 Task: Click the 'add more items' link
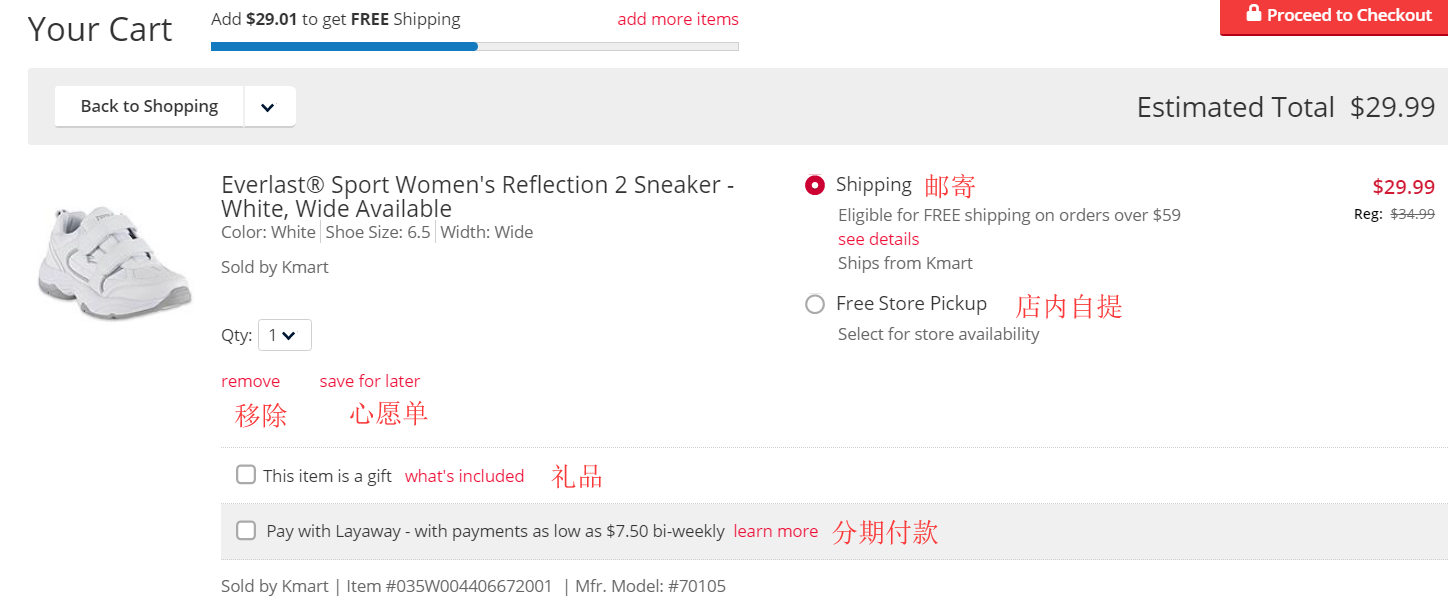tap(678, 20)
